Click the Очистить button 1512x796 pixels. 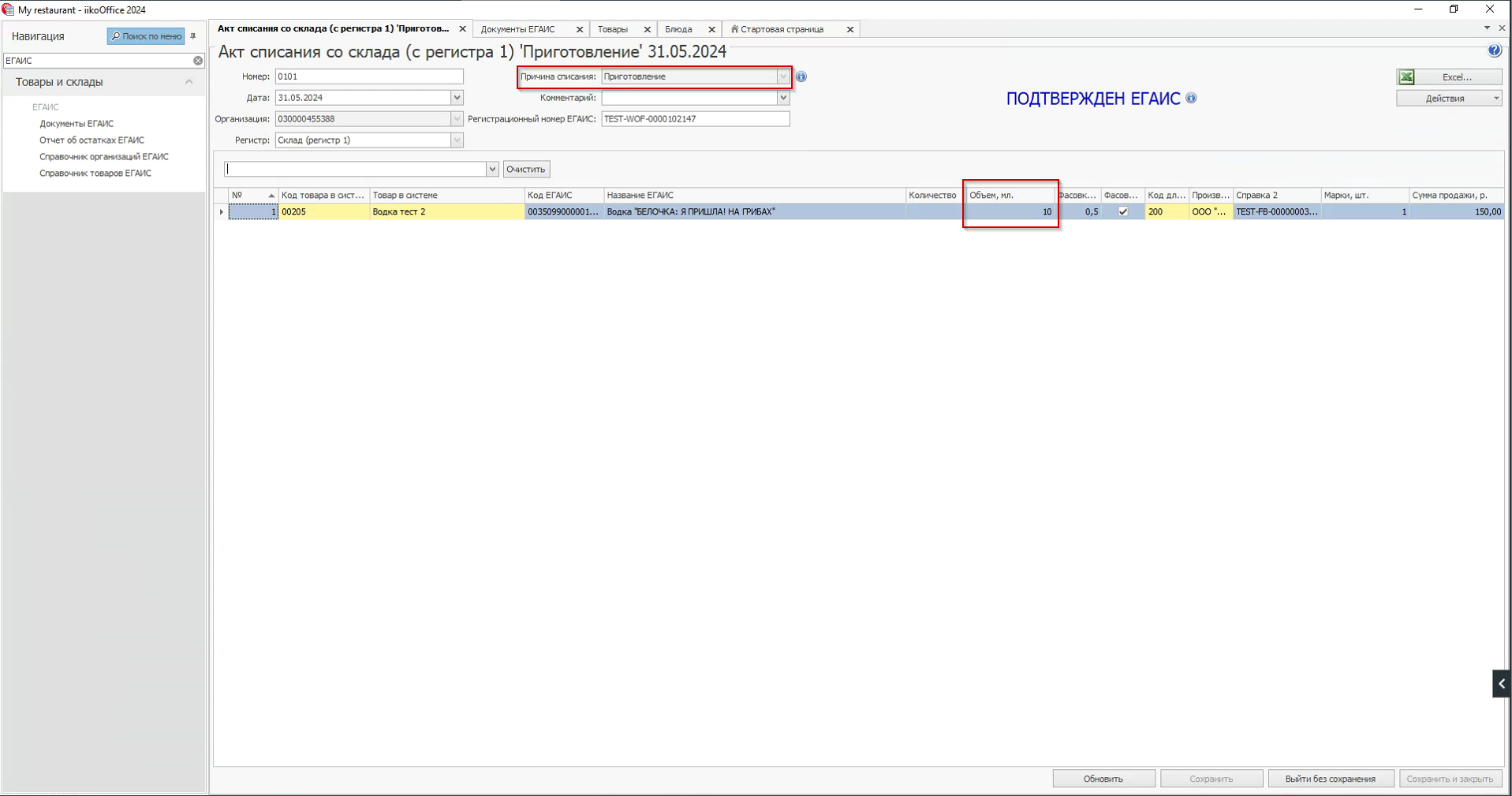[x=526, y=169]
